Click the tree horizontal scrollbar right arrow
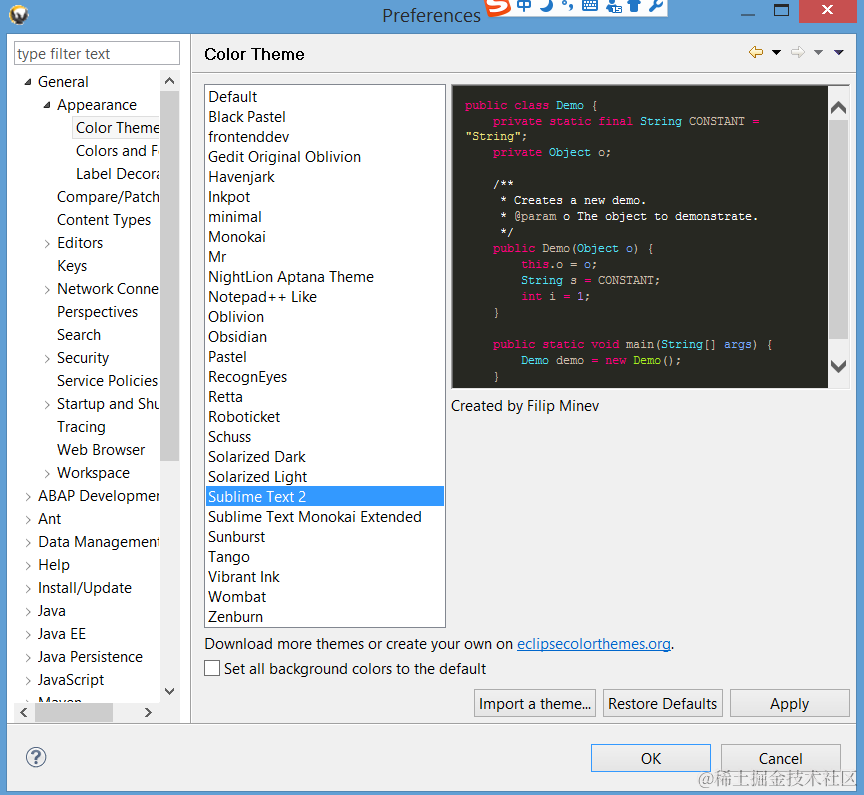 point(148,712)
